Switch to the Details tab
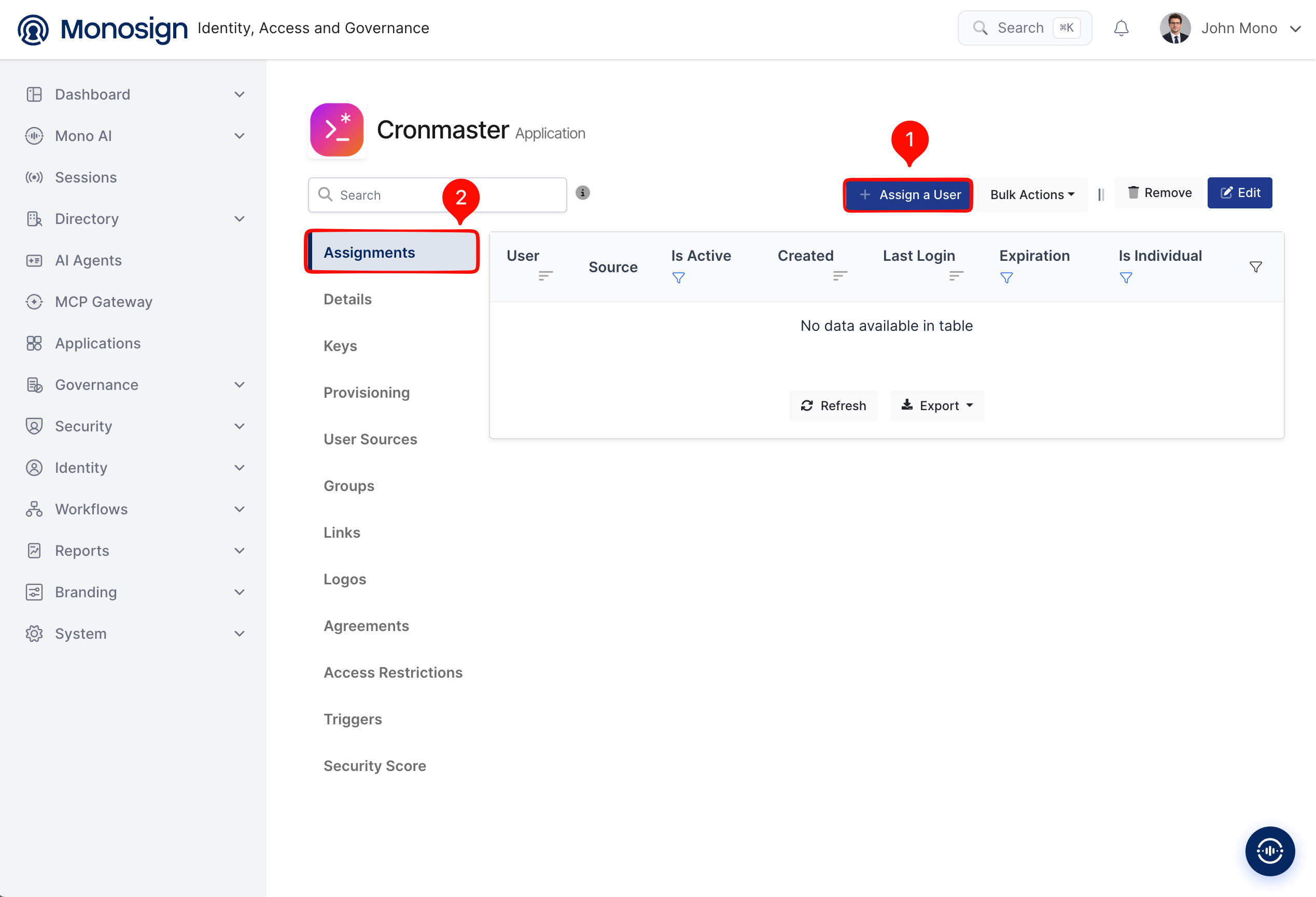Image resolution: width=1316 pixels, height=897 pixels. (x=347, y=299)
